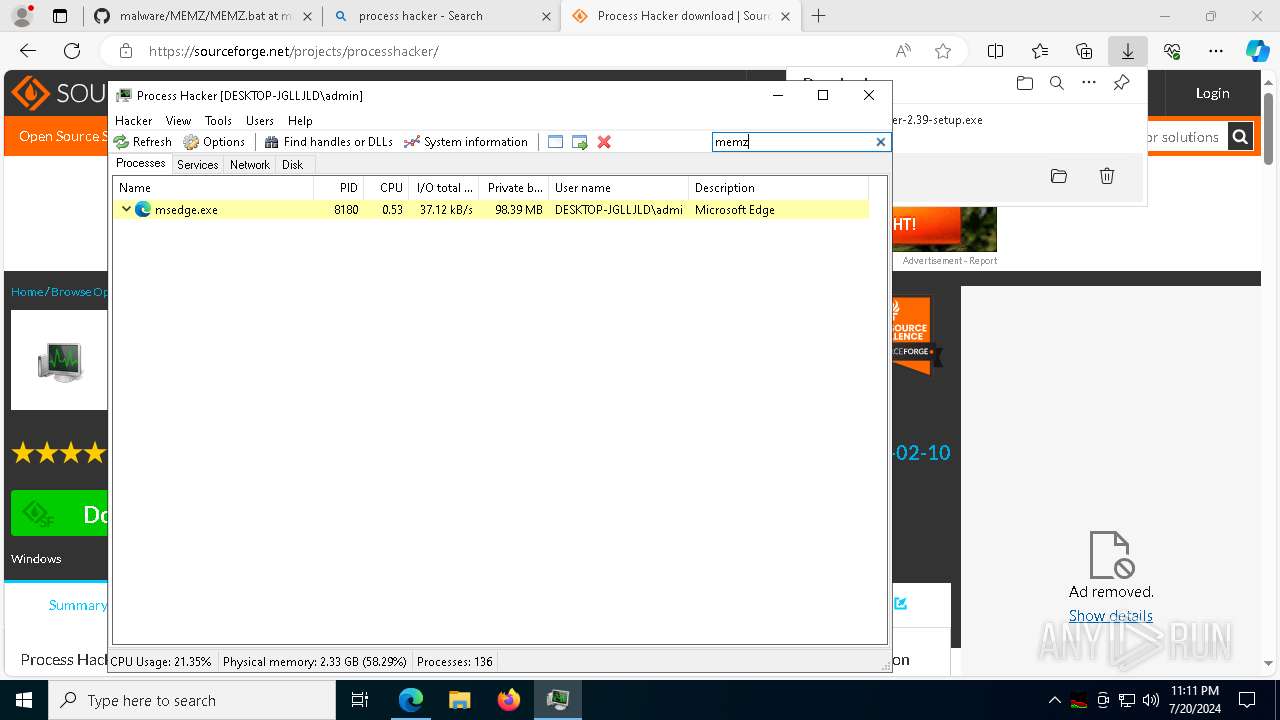Open the Users menu
1280x720 pixels.
click(260, 120)
